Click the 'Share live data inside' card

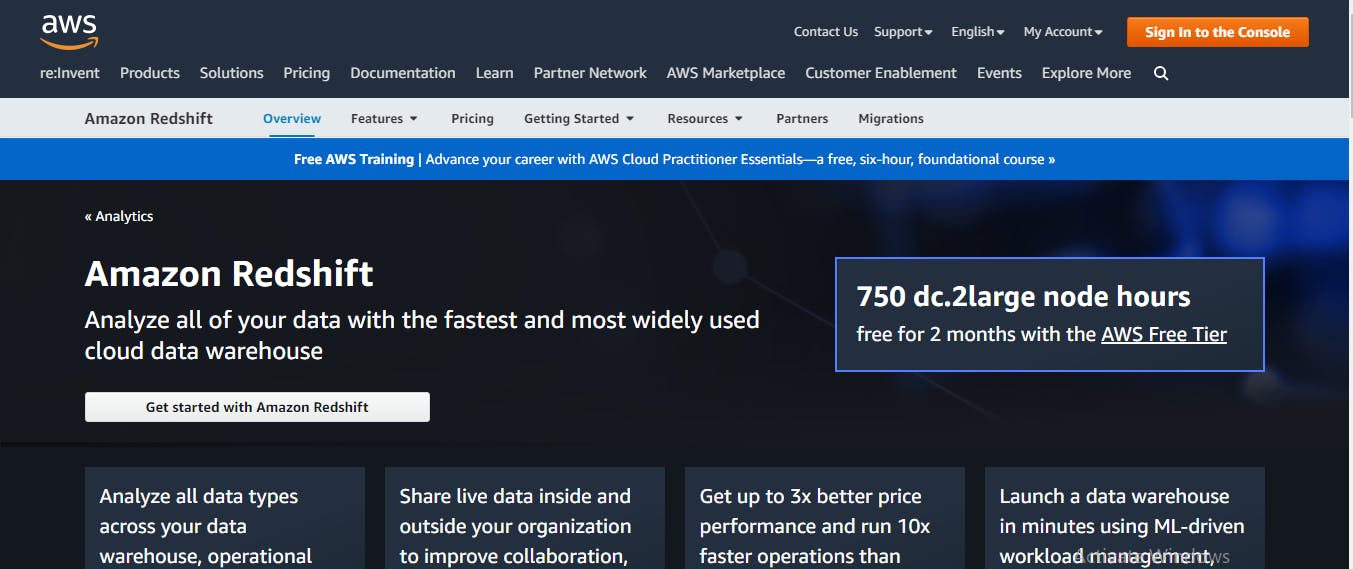(525, 518)
